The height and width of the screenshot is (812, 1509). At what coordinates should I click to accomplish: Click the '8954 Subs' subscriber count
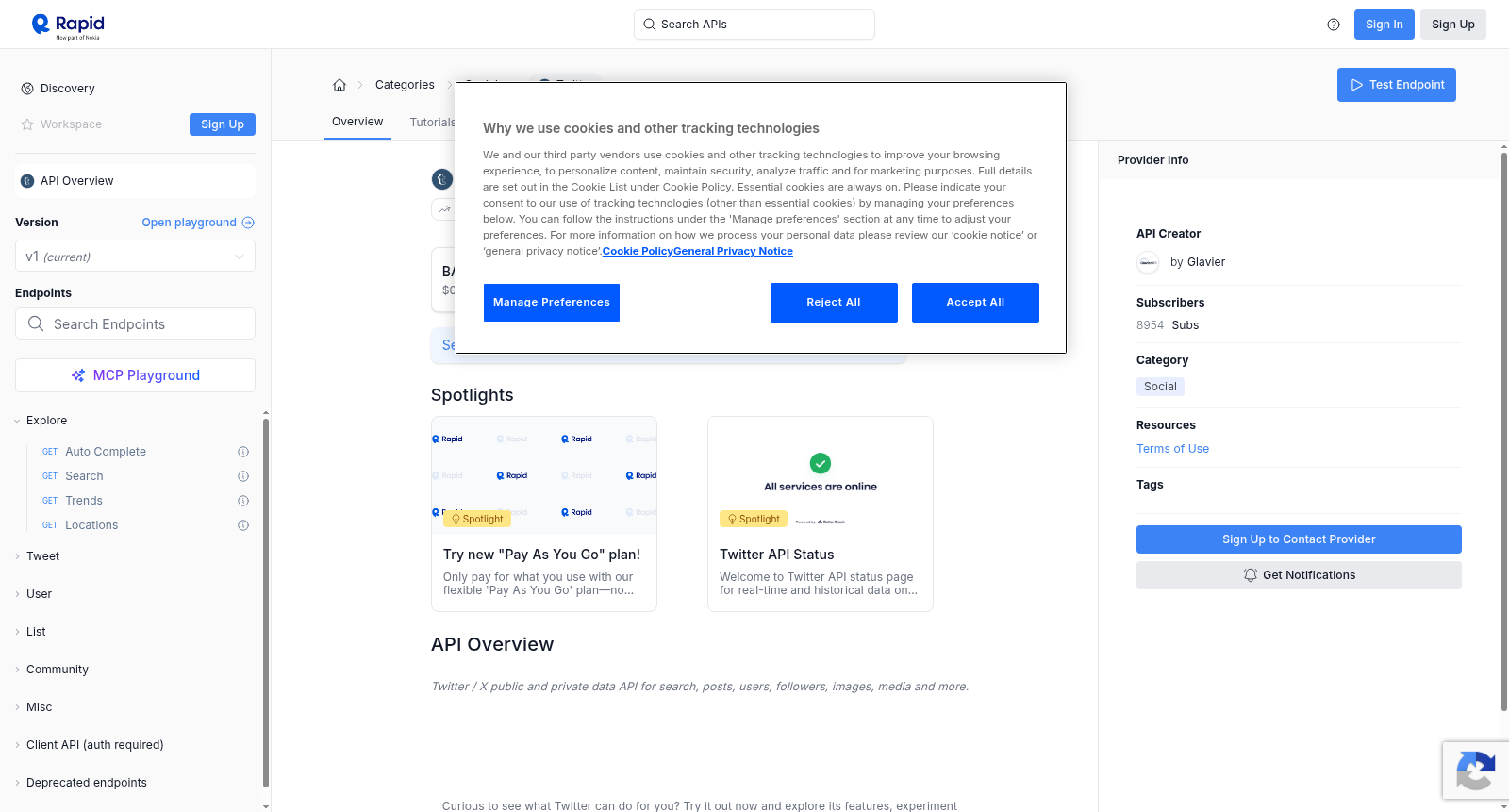[1168, 325]
